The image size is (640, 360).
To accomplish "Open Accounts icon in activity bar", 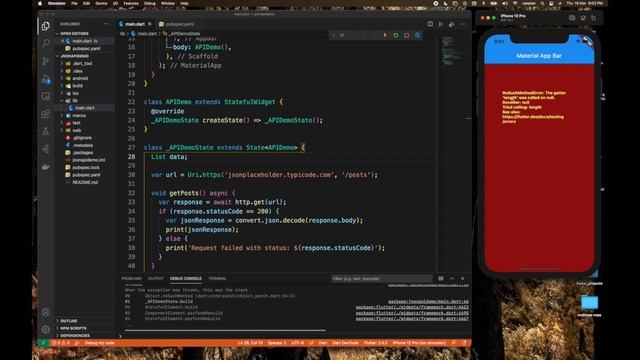I will (46, 312).
